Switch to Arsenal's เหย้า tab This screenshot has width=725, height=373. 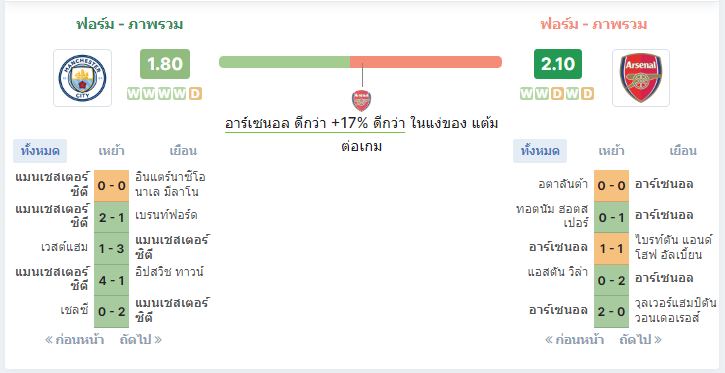coord(611,151)
